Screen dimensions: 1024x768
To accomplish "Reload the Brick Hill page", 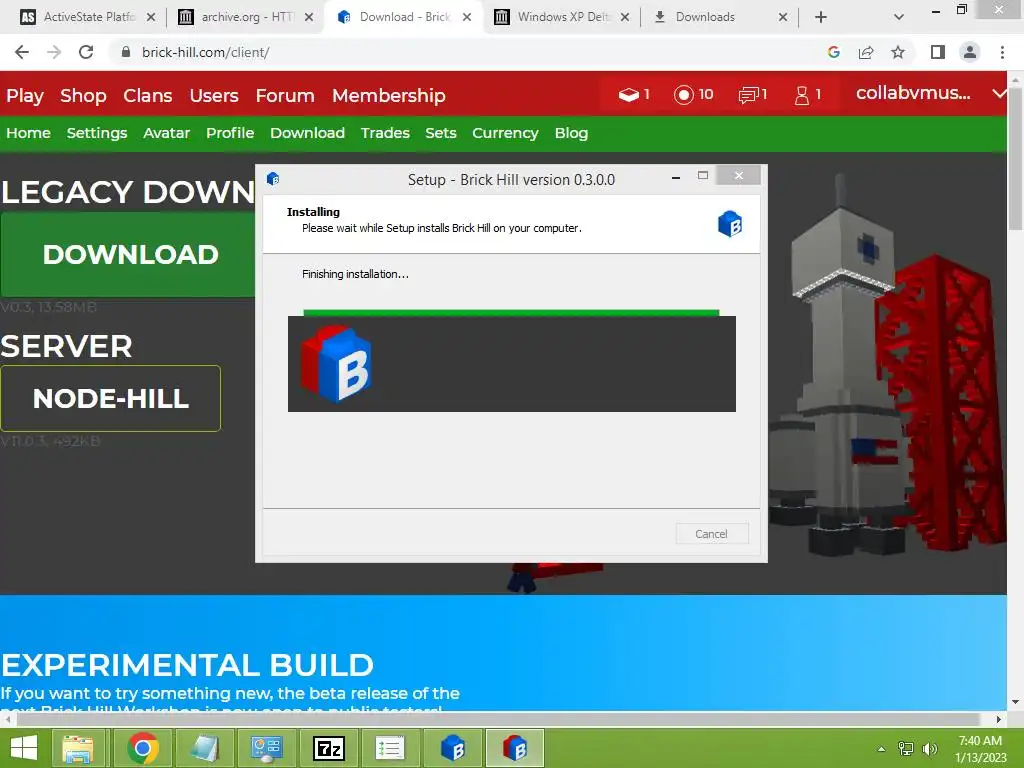I will (86, 52).
